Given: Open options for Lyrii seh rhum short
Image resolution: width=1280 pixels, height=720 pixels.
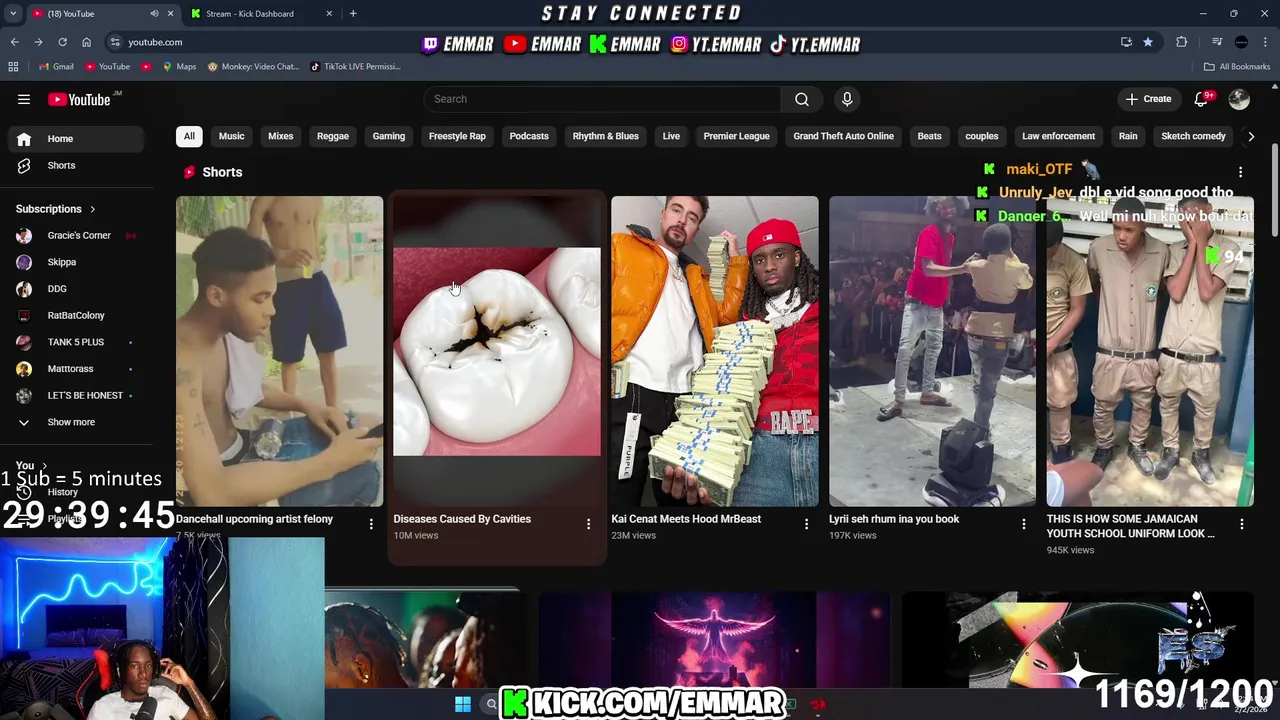Looking at the screenshot, I should click(x=1023, y=524).
